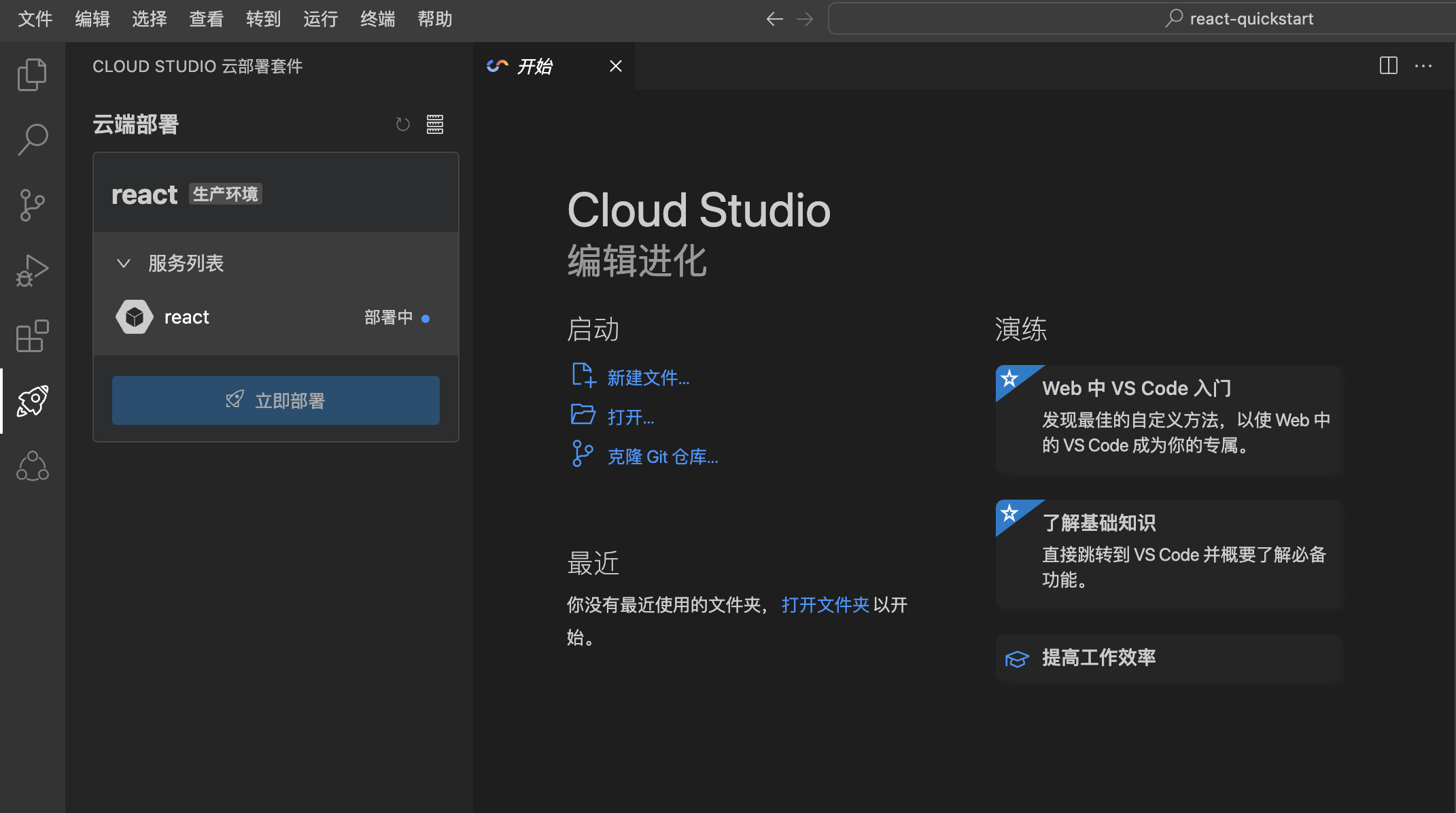Open the Web 中 VS Code 入门 walkthrough
1456x813 pixels.
1168,419
